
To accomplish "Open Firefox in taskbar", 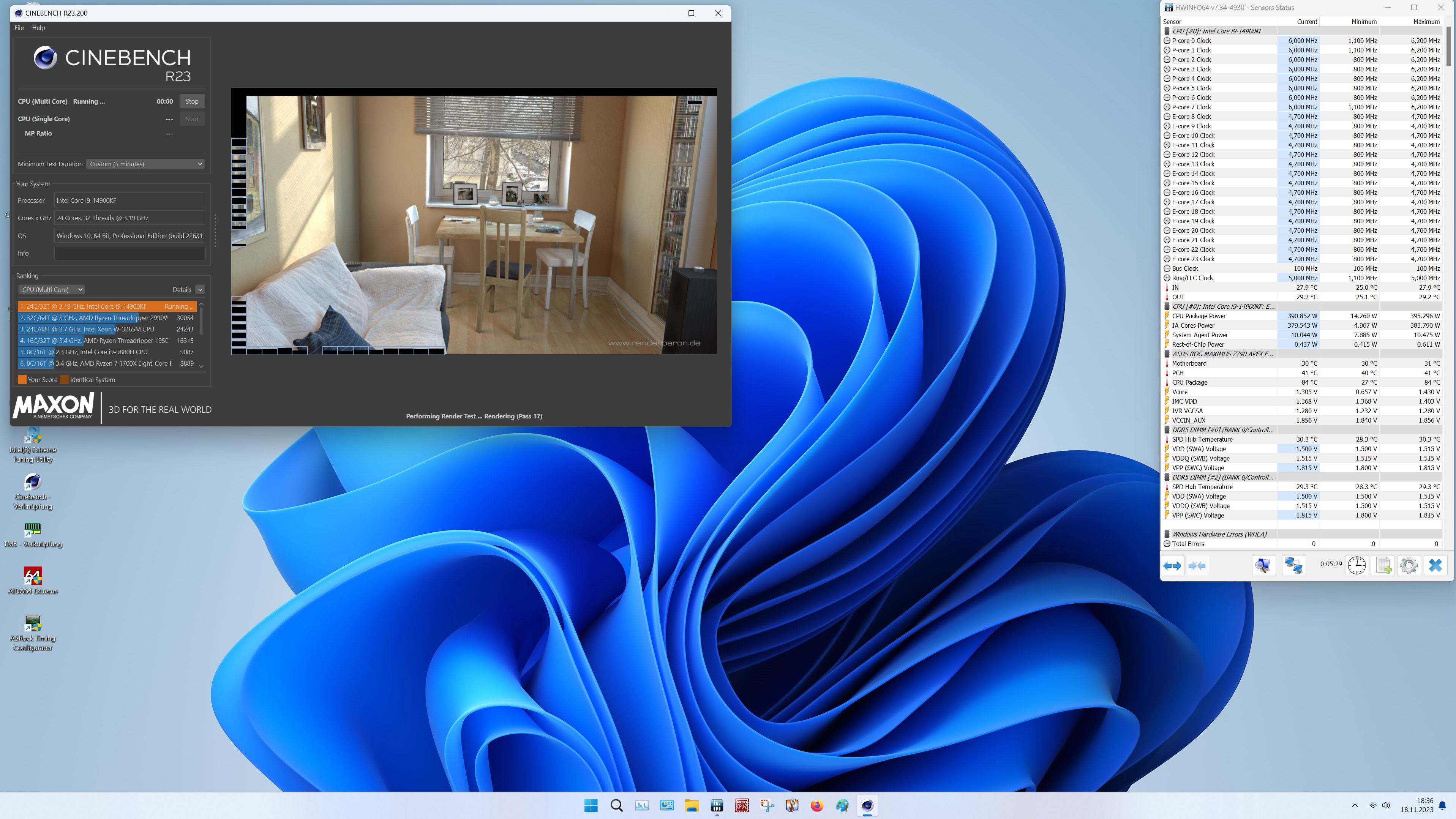I will [x=817, y=805].
